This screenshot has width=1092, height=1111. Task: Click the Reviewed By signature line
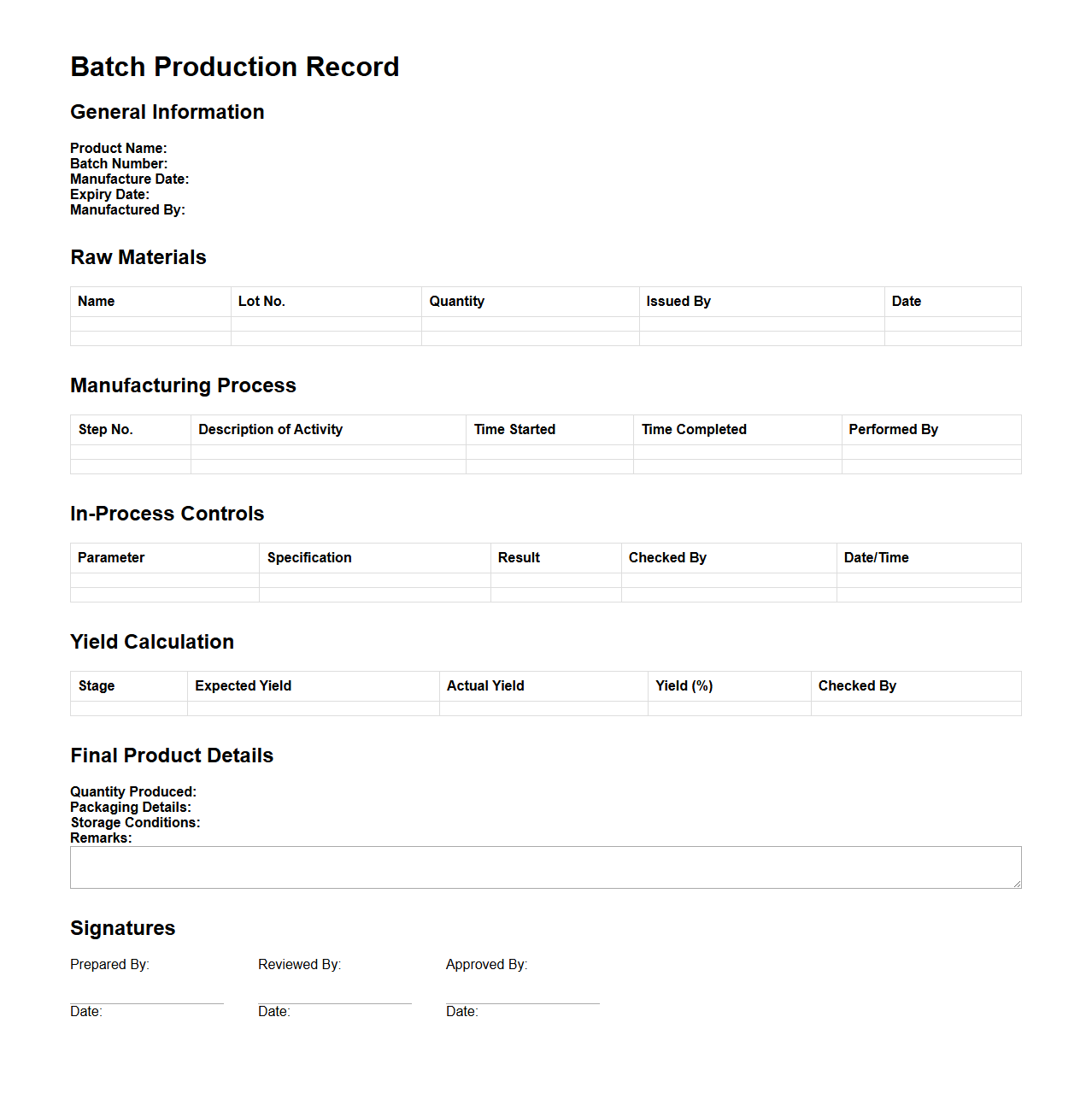click(334, 1002)
